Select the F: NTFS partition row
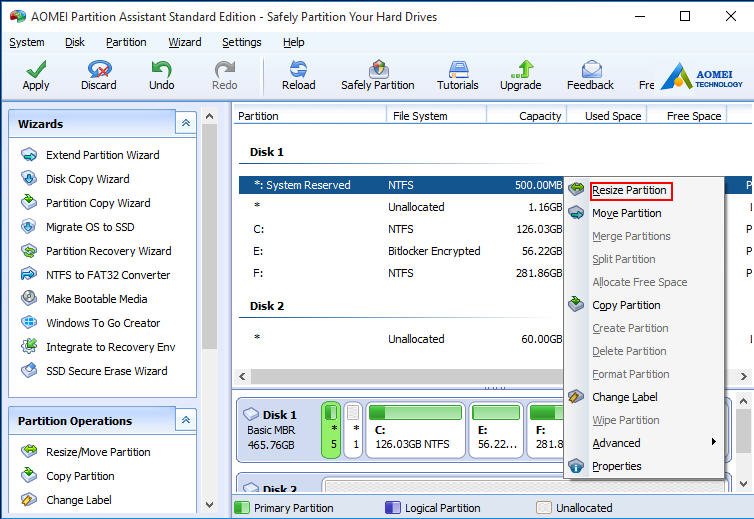754x519 pixels. [401, 273]
